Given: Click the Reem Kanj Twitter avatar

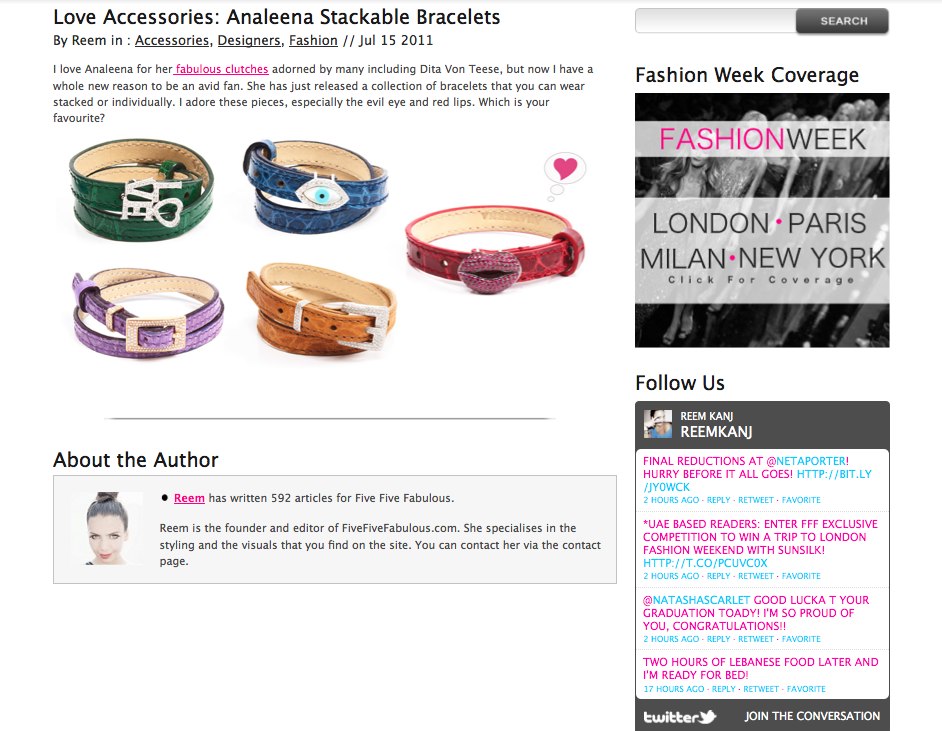Looking at the screenshot, I should coord(658,423).
